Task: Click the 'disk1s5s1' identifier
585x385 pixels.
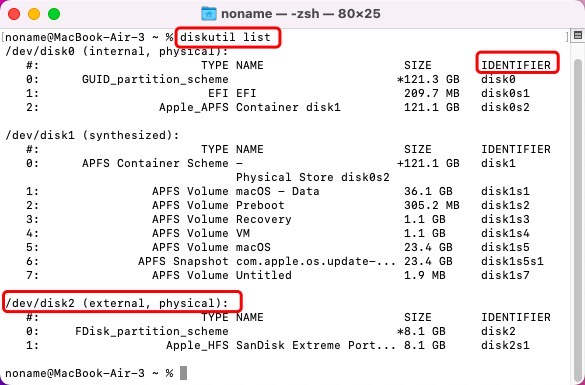Action: click(x=512, y=261)
